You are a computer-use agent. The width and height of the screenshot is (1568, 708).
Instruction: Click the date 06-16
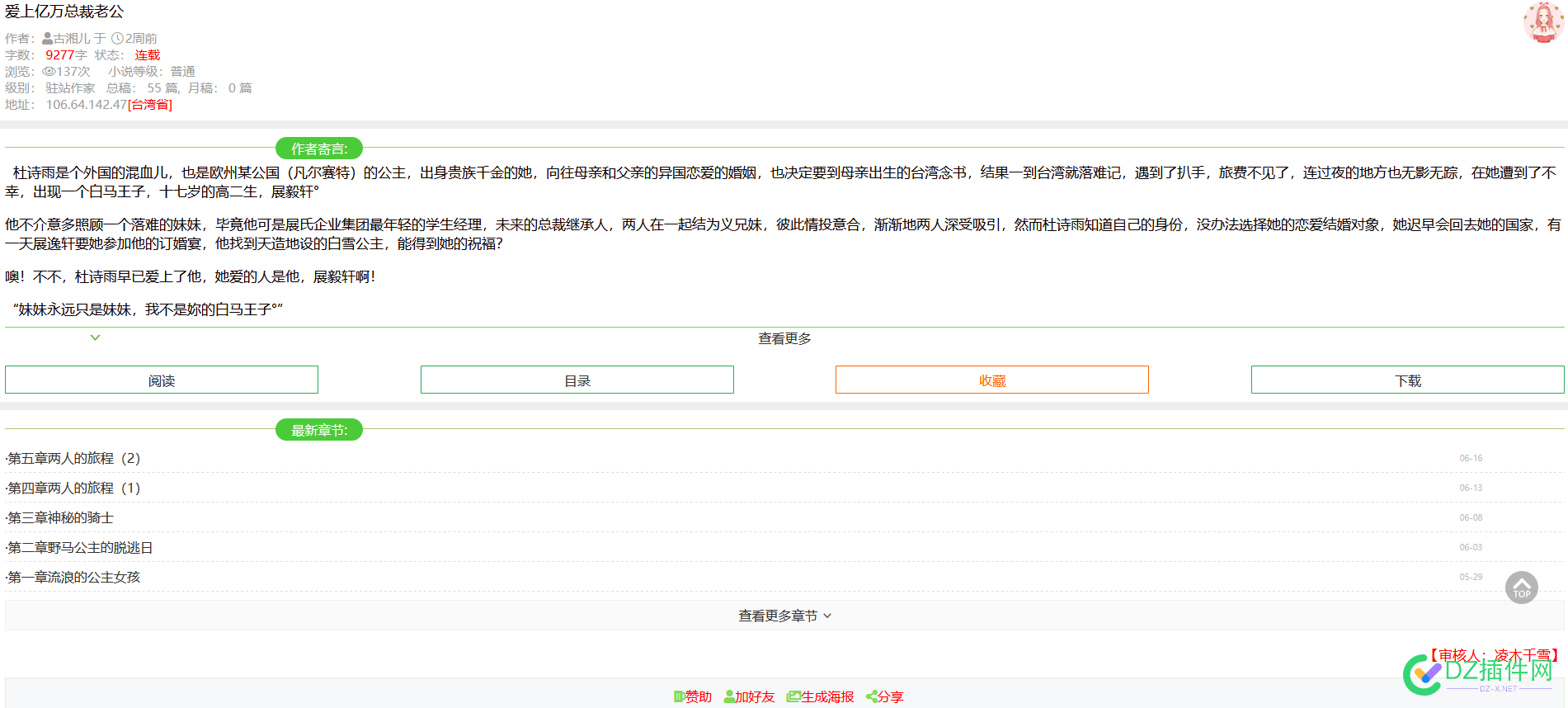pos(1471,458)
